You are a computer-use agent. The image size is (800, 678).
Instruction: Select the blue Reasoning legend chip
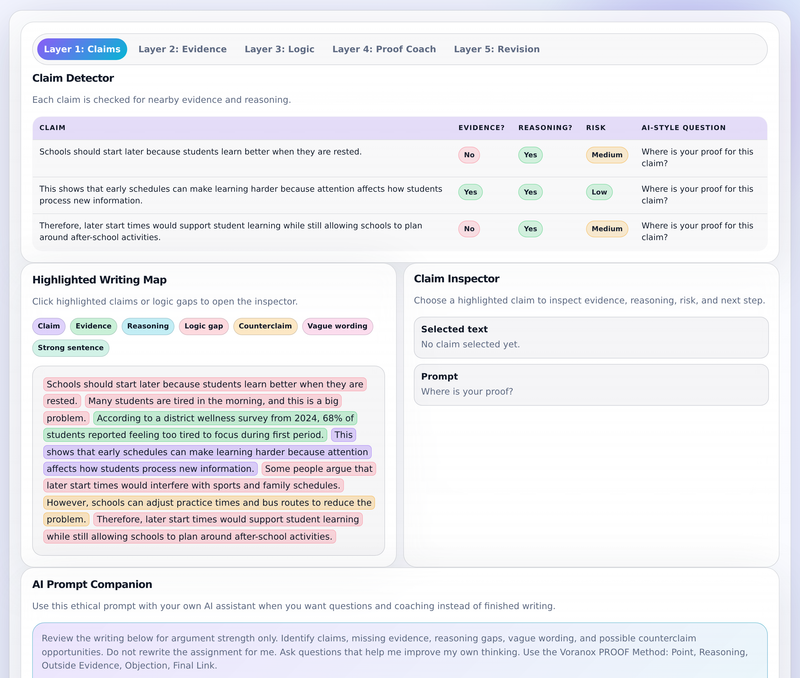[148, 326]
